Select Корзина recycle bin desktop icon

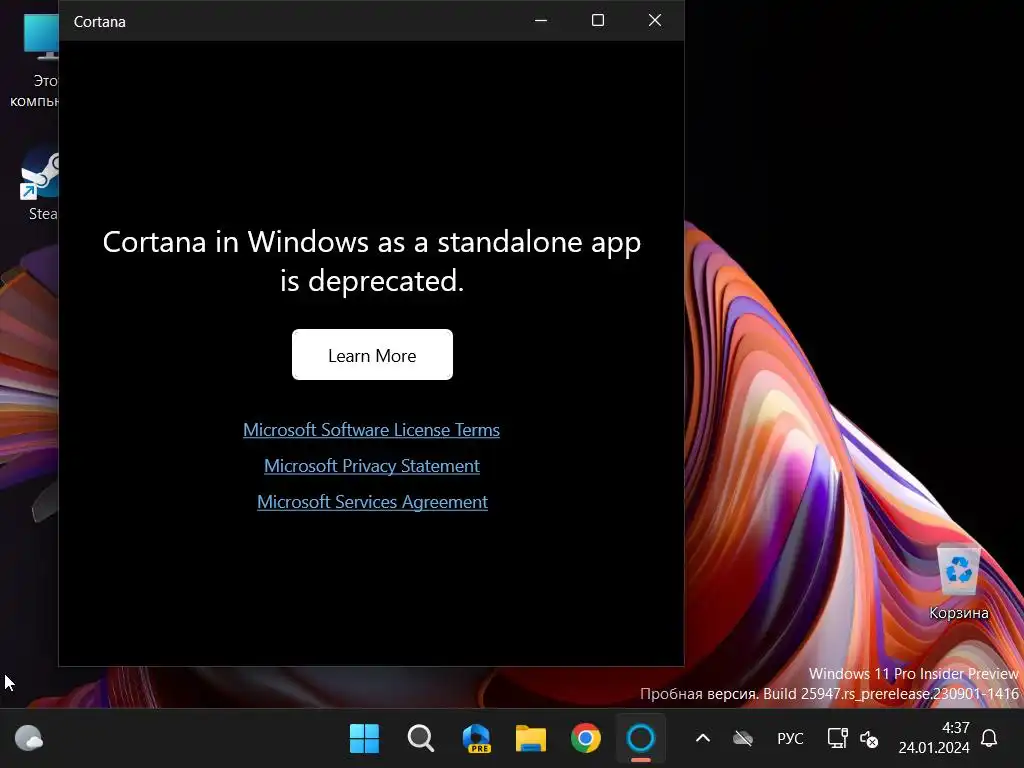(959, 581)
